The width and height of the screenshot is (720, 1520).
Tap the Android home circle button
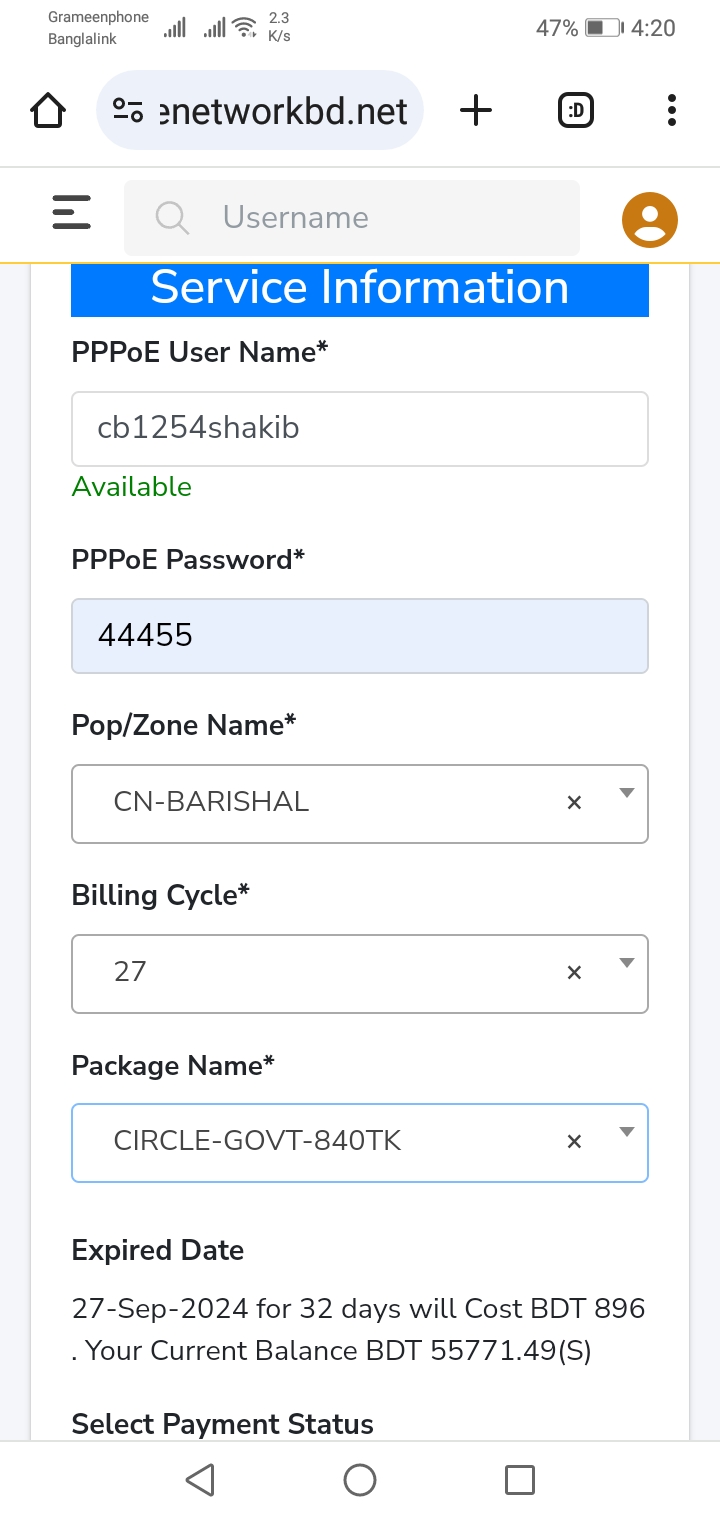tap(360, 1480)
